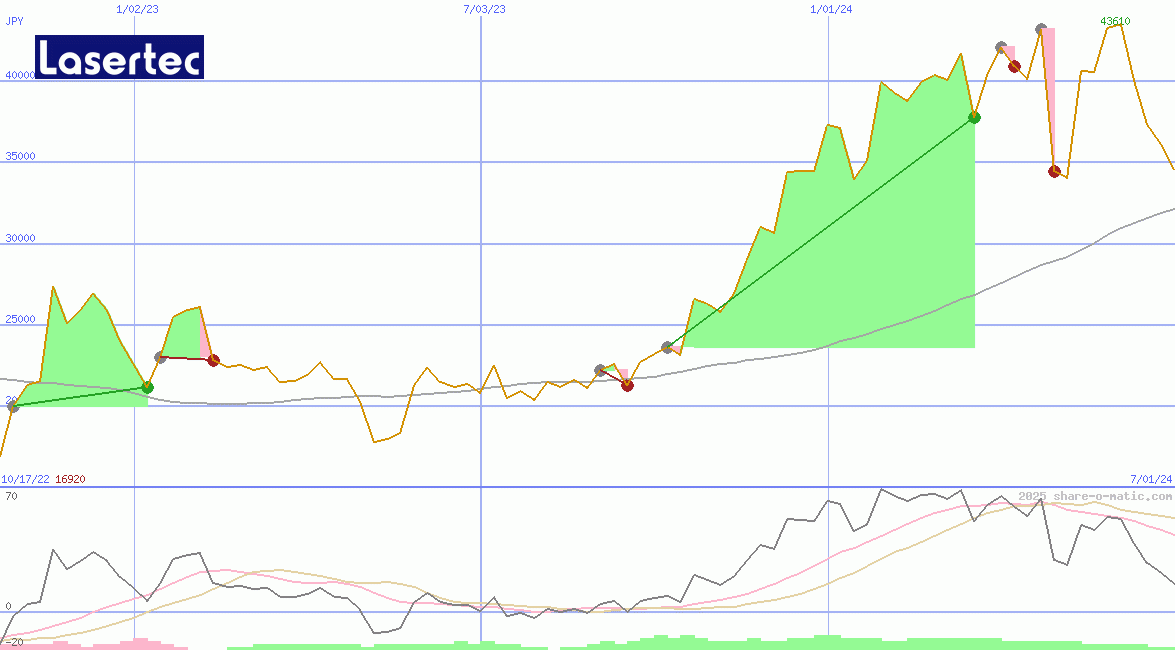Click the oscillator's 70 level label
The image size is (1175, 650).
pyautogui.click(x=11, y=496)
